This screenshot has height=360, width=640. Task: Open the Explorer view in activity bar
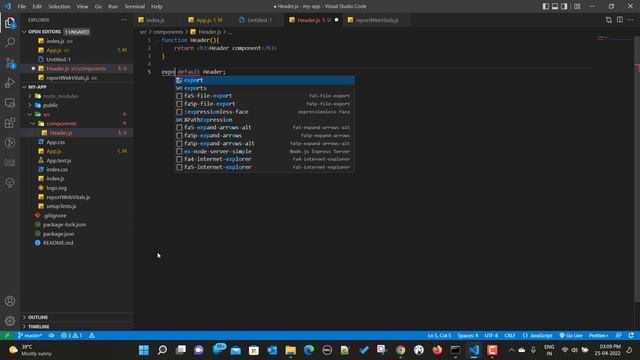[x=10, y=23]
